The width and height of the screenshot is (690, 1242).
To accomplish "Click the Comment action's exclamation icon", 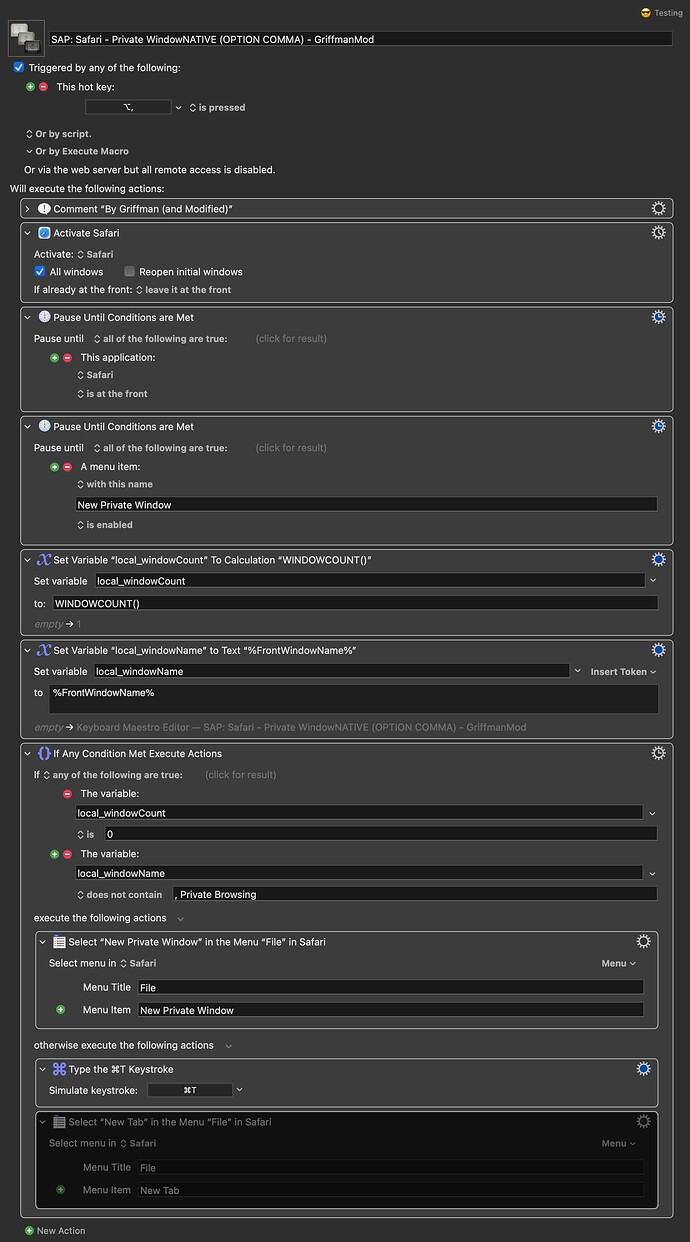I will click(44, 209).
